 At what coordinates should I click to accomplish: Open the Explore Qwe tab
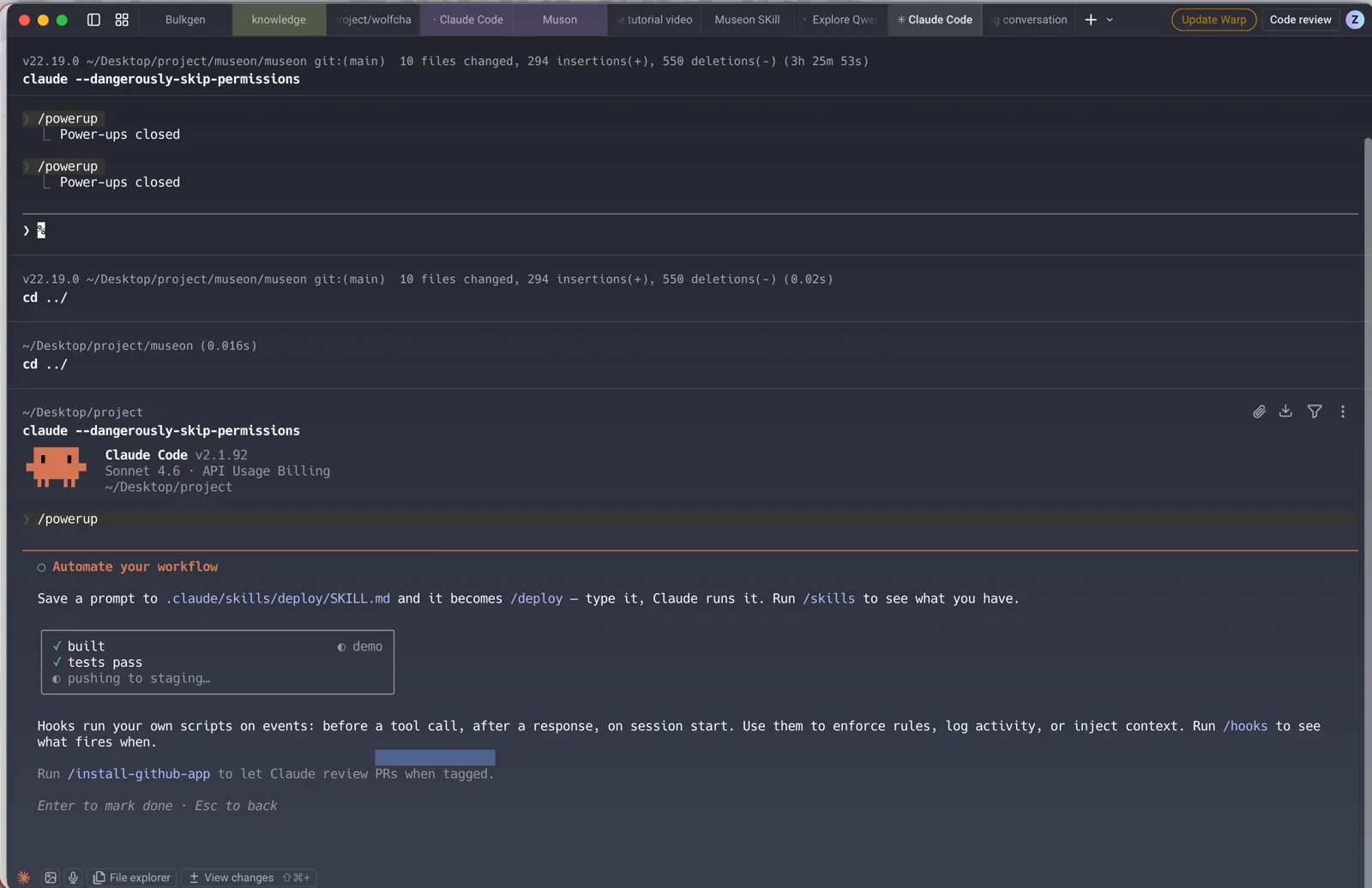(x=840, y=20)
